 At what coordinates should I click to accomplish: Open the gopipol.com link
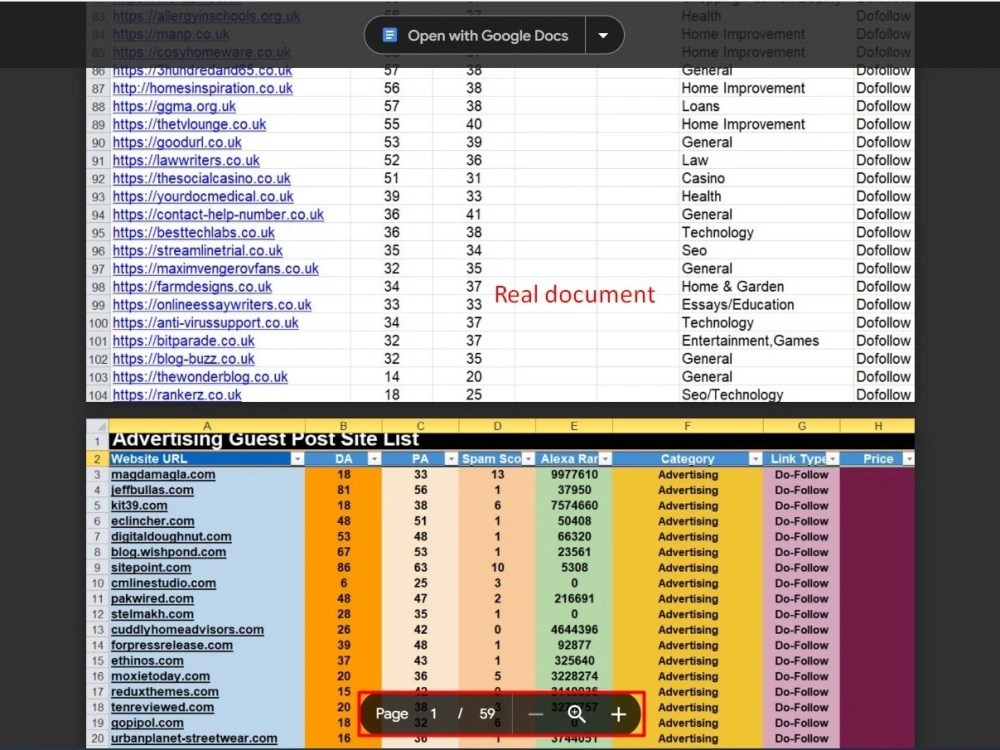point(147,723)
